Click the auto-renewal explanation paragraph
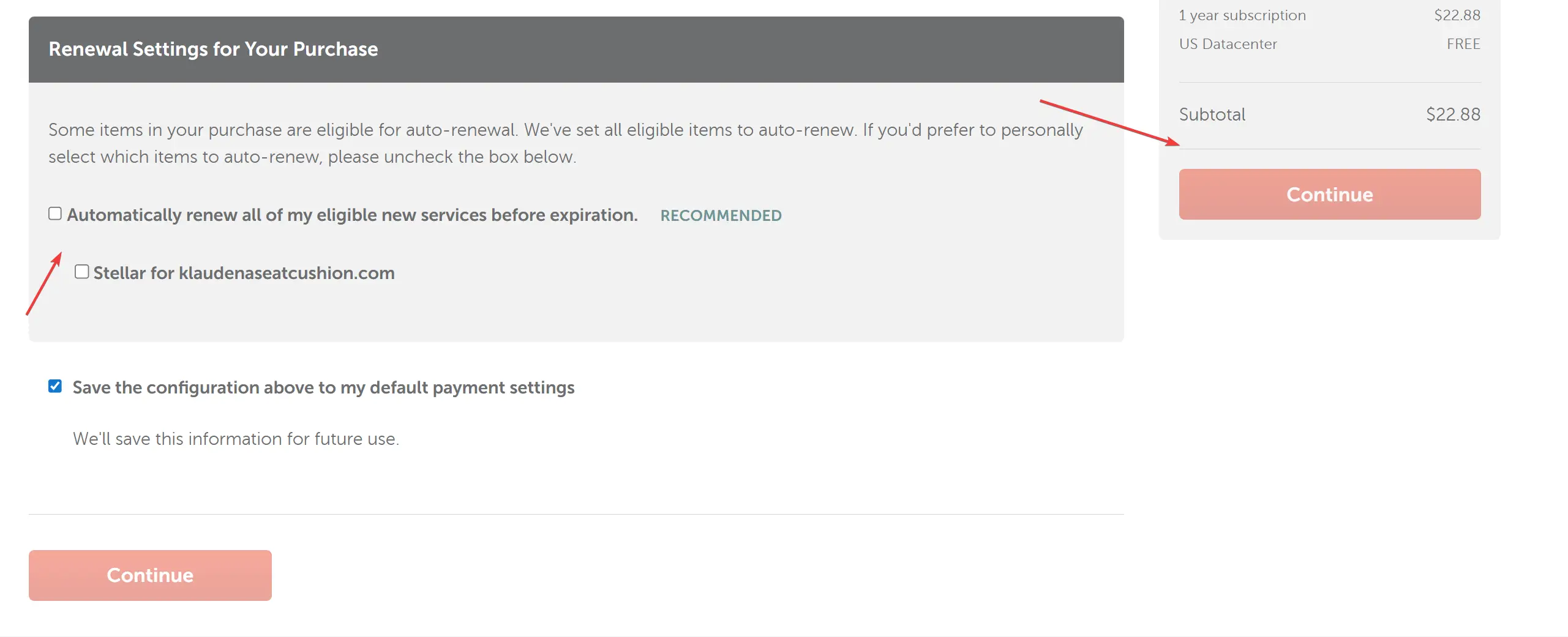Viewport: 1568px width, 637px height. [x=566, y=143]
